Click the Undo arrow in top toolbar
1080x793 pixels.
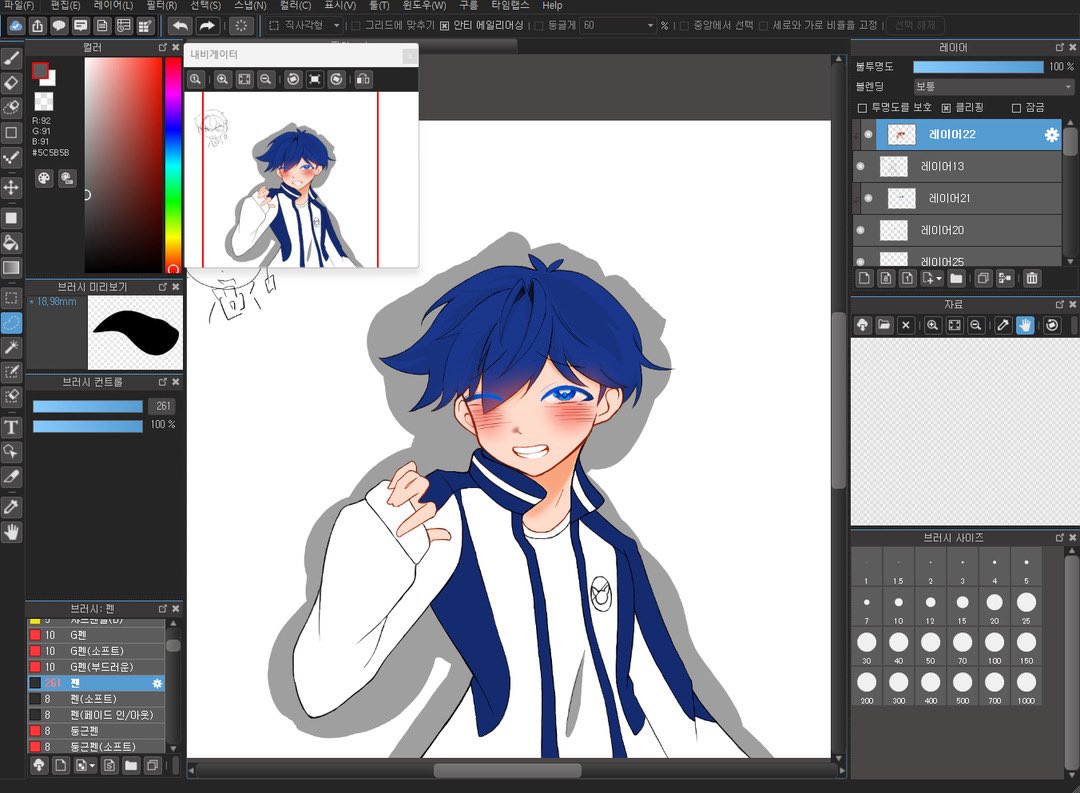180,26
